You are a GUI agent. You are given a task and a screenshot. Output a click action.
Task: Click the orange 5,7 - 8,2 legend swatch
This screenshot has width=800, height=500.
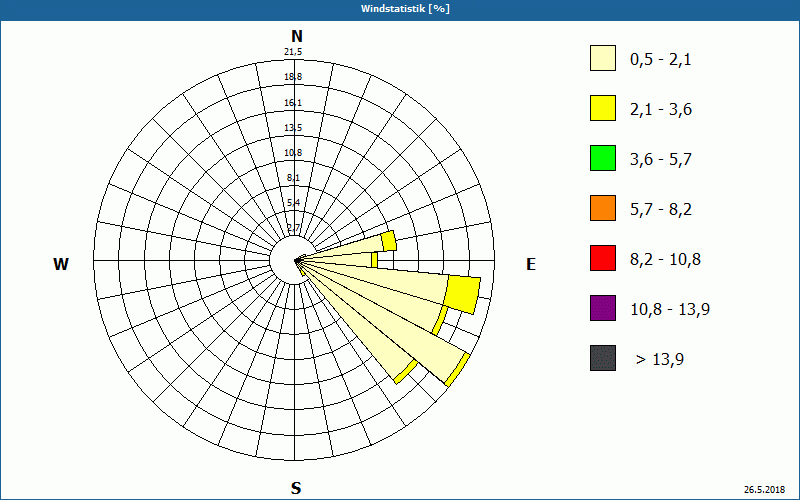pos(603,208)
